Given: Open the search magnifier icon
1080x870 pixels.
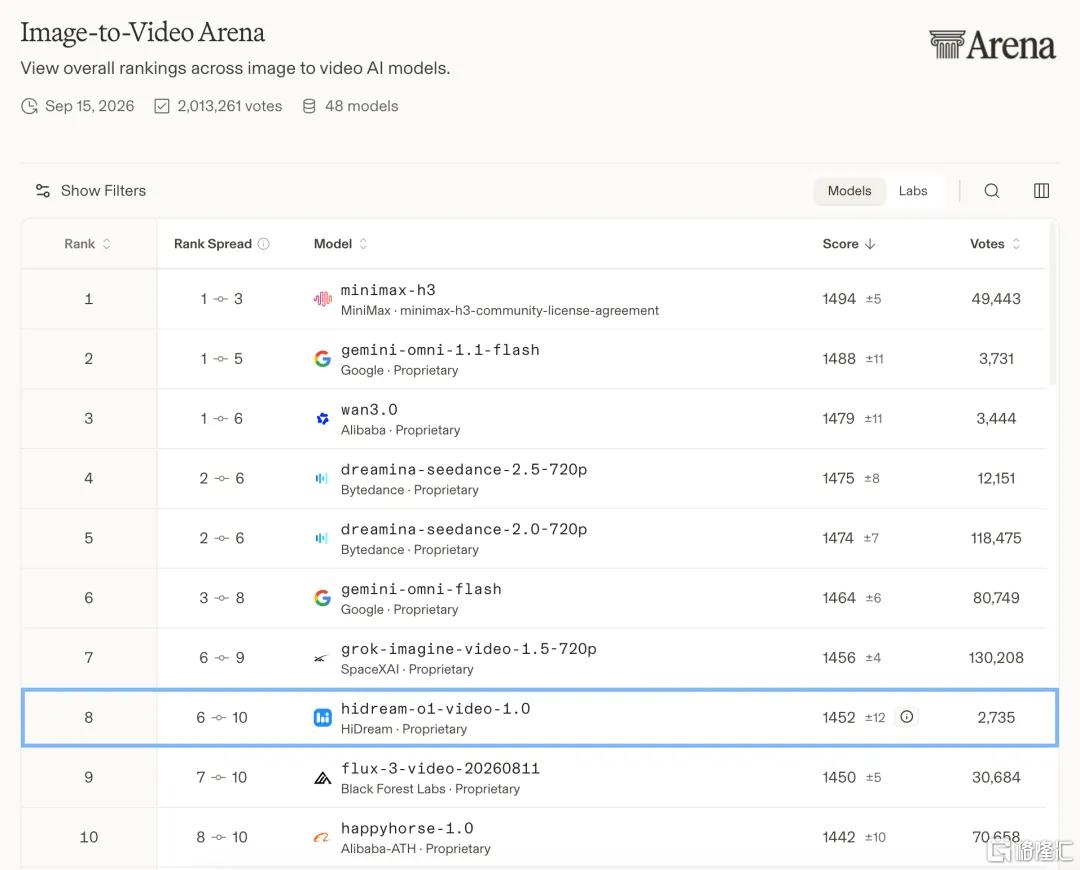Looking at the screenshot, I should (991, 191).
